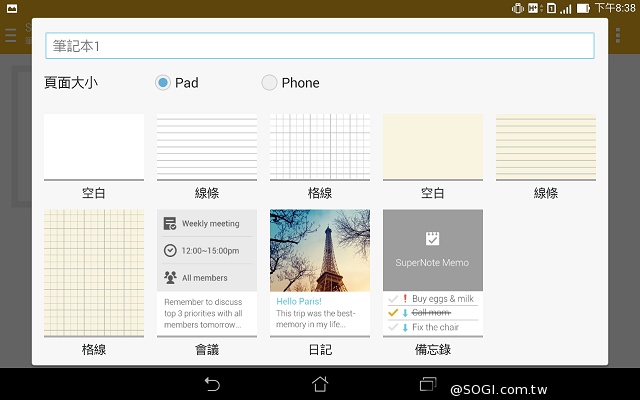Screen dimensions: 640x400
Task: Open the hamburger menu behind the dialog
Action: pyautogui.click(x=11, y=36)
